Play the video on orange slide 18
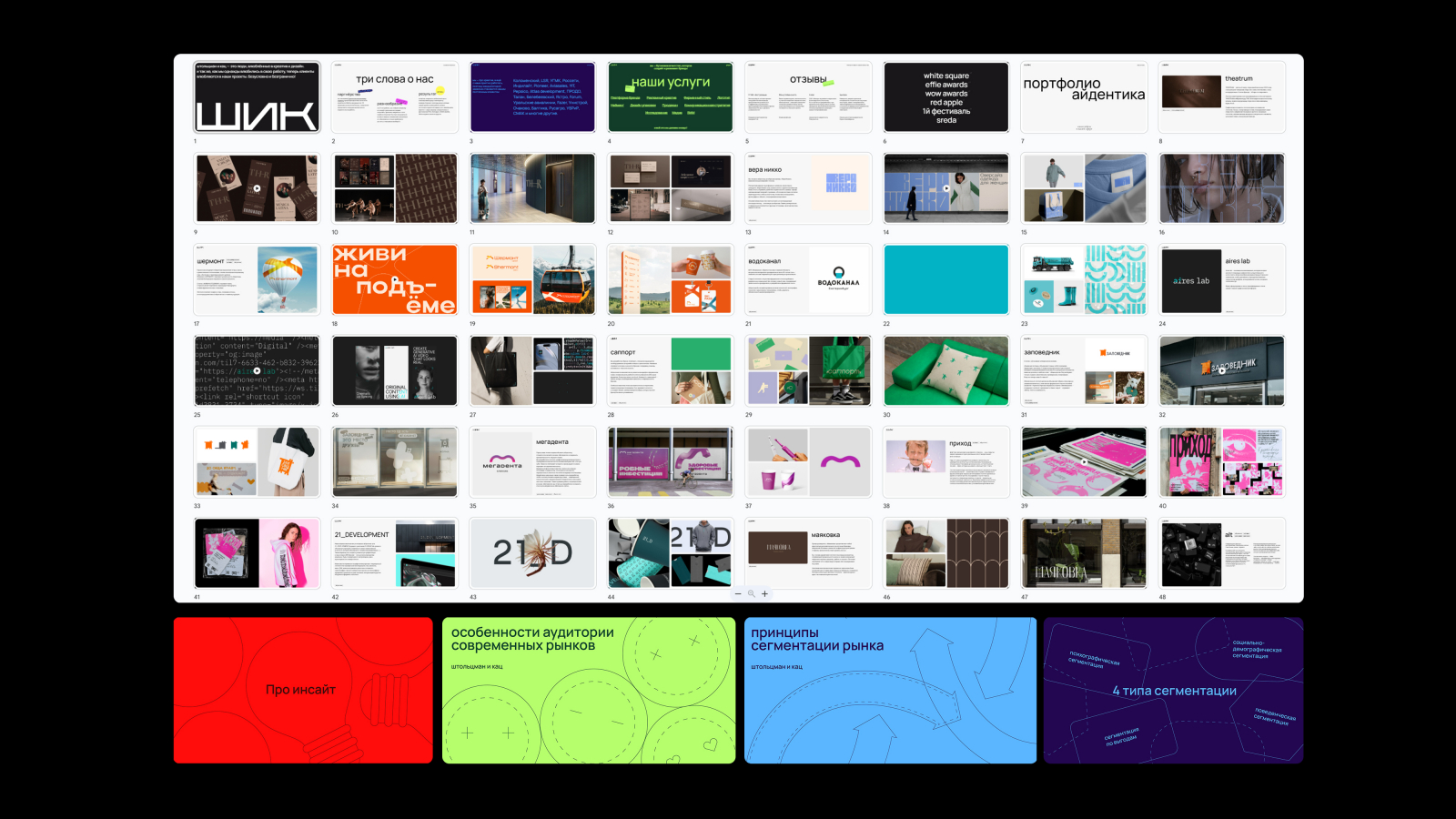The width and height of the screenshot is (1456, 819). click(394, 279)
